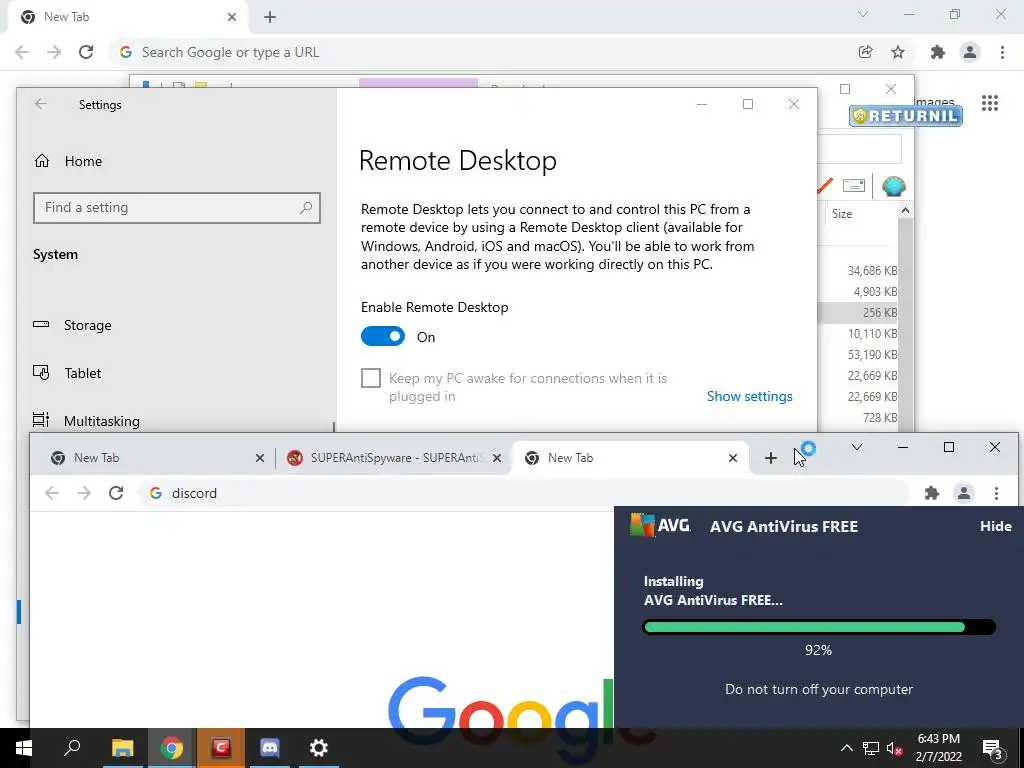1024x768 pixels.
Task: Click Show settings link
Action: coord(750,396)
